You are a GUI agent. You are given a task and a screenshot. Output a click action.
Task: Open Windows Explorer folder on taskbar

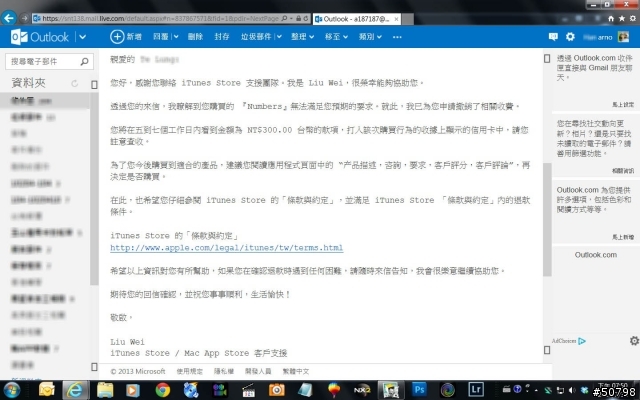[x=105, y=390]
